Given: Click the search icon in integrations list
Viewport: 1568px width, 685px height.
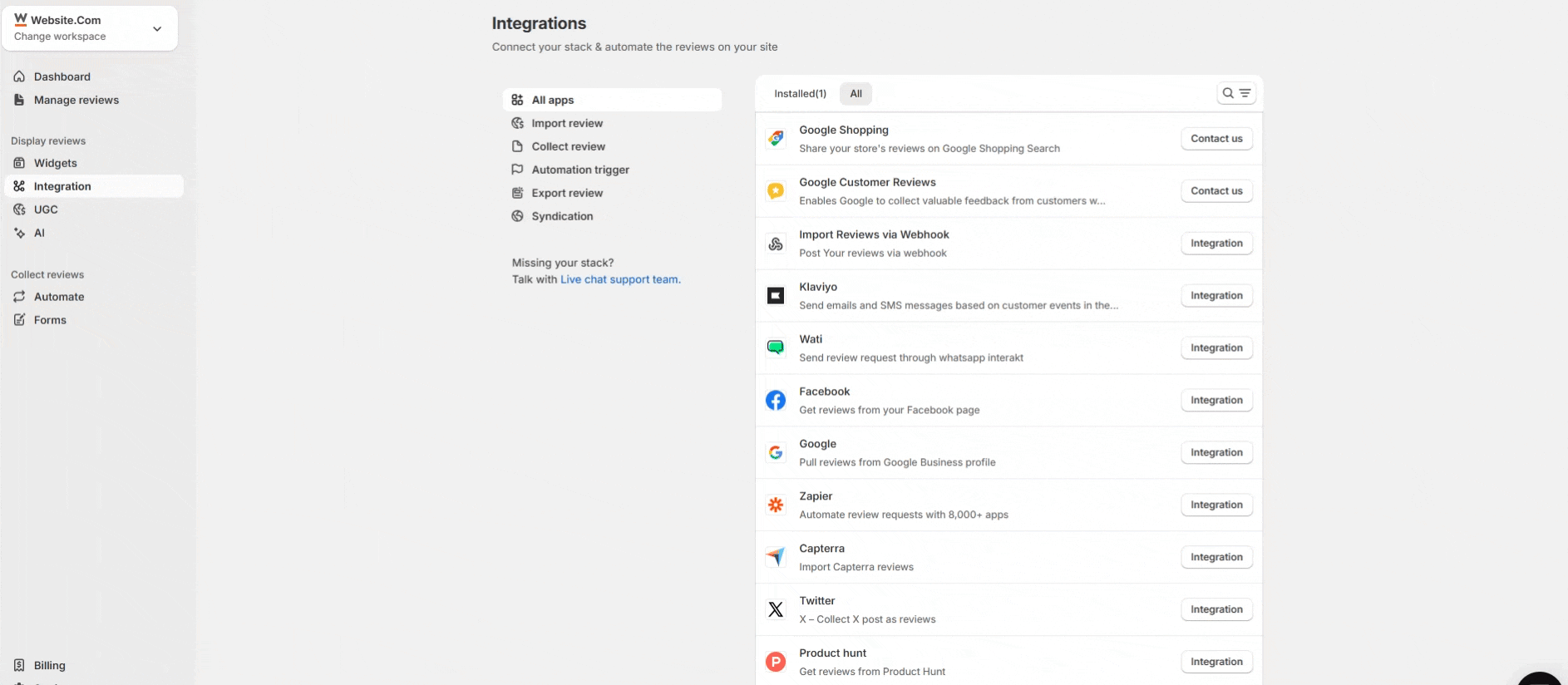Looking at the screenshot, I should tap(1227, 93).
